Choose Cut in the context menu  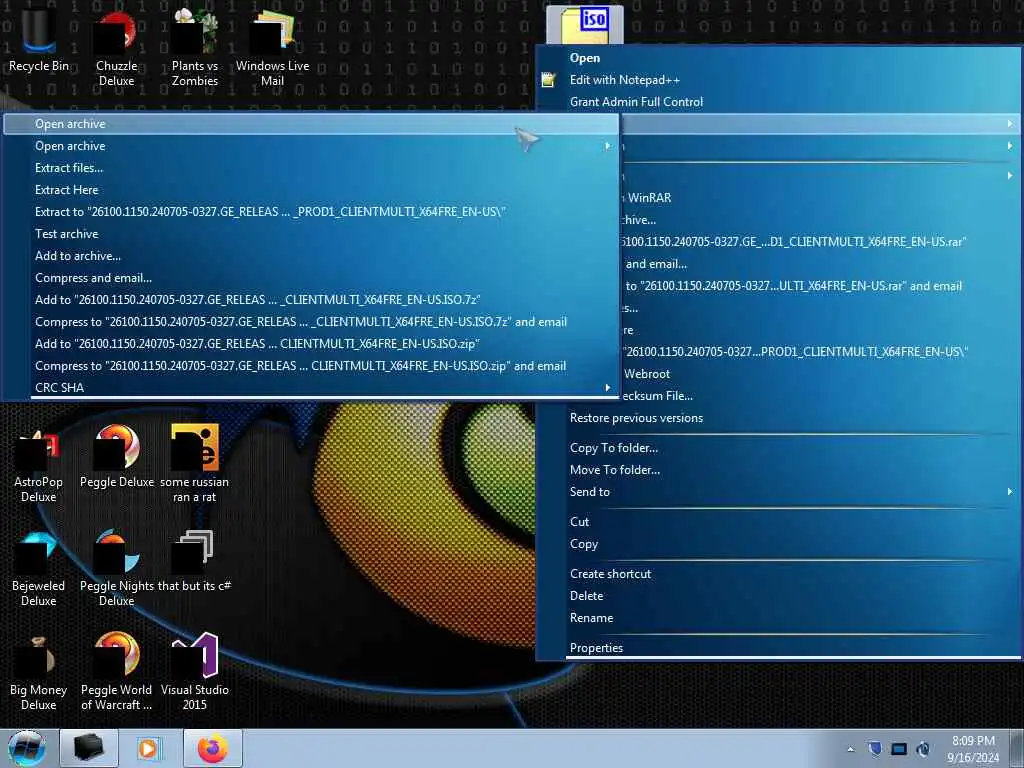click(x=778, y=521)
